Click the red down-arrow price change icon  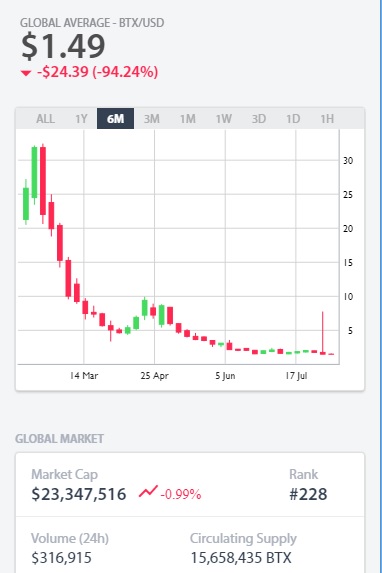[x=26, y=73]
